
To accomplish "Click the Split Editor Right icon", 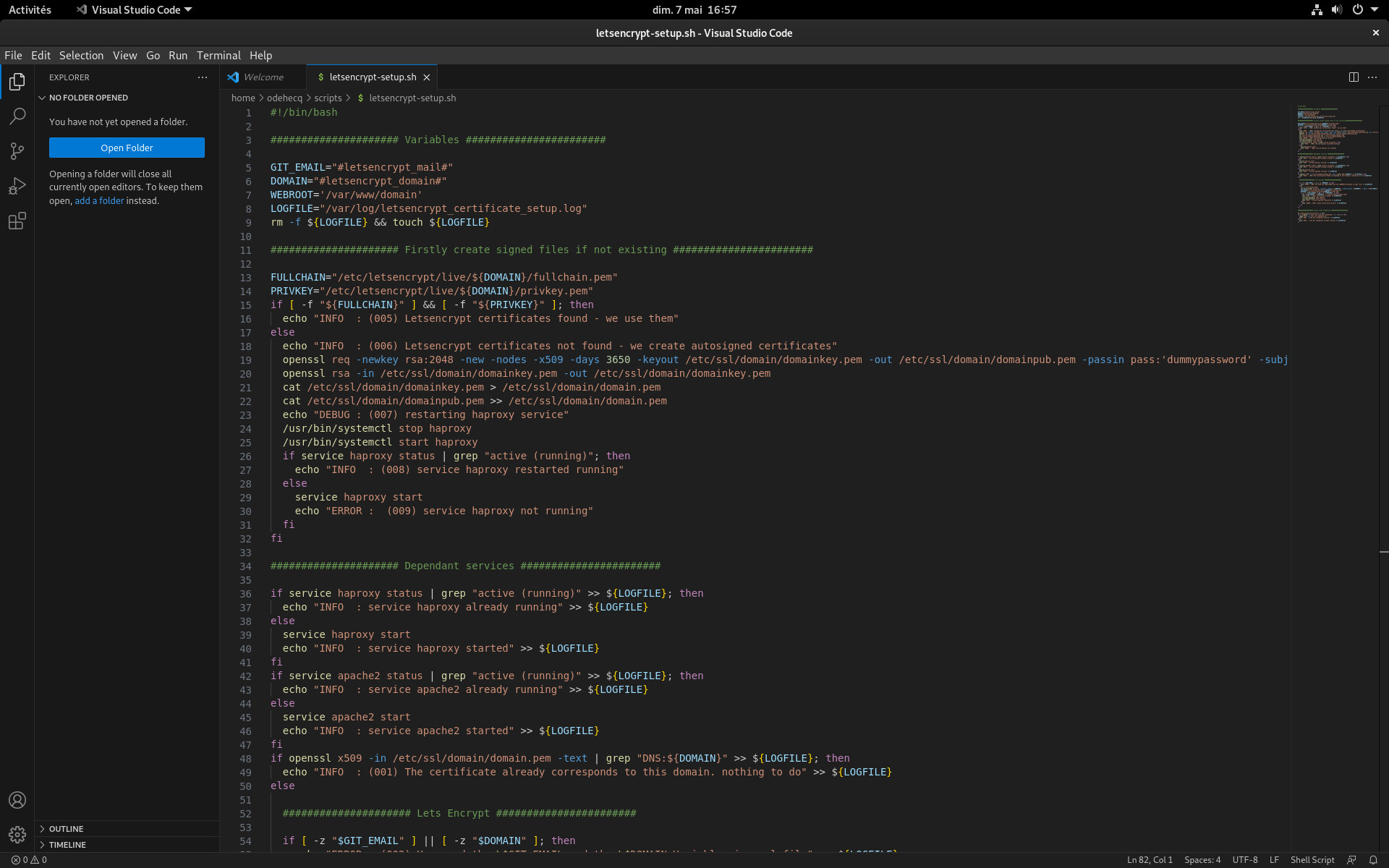I will [x=1354, y=77].
